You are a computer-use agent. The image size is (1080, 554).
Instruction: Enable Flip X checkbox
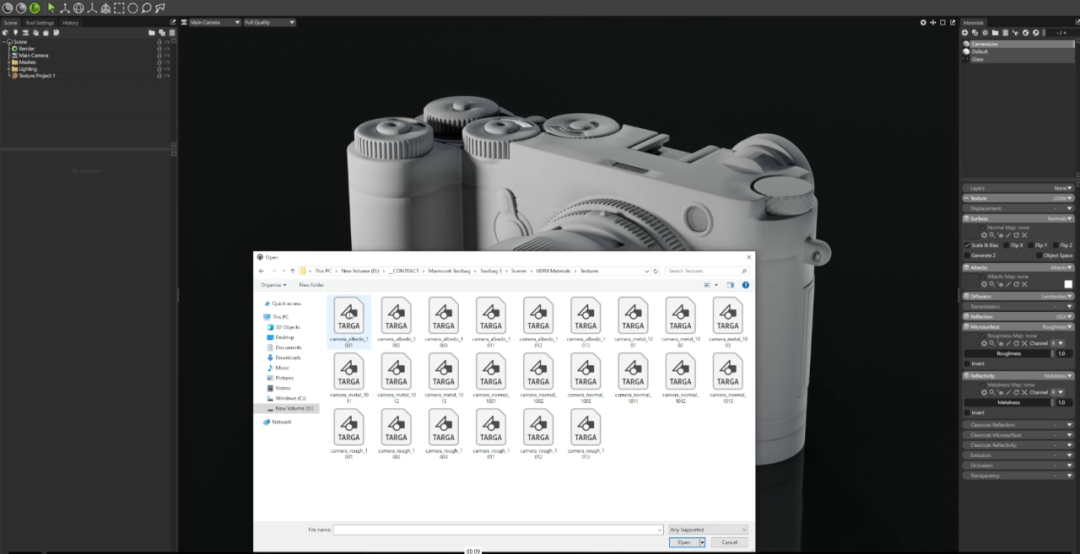1006,245
